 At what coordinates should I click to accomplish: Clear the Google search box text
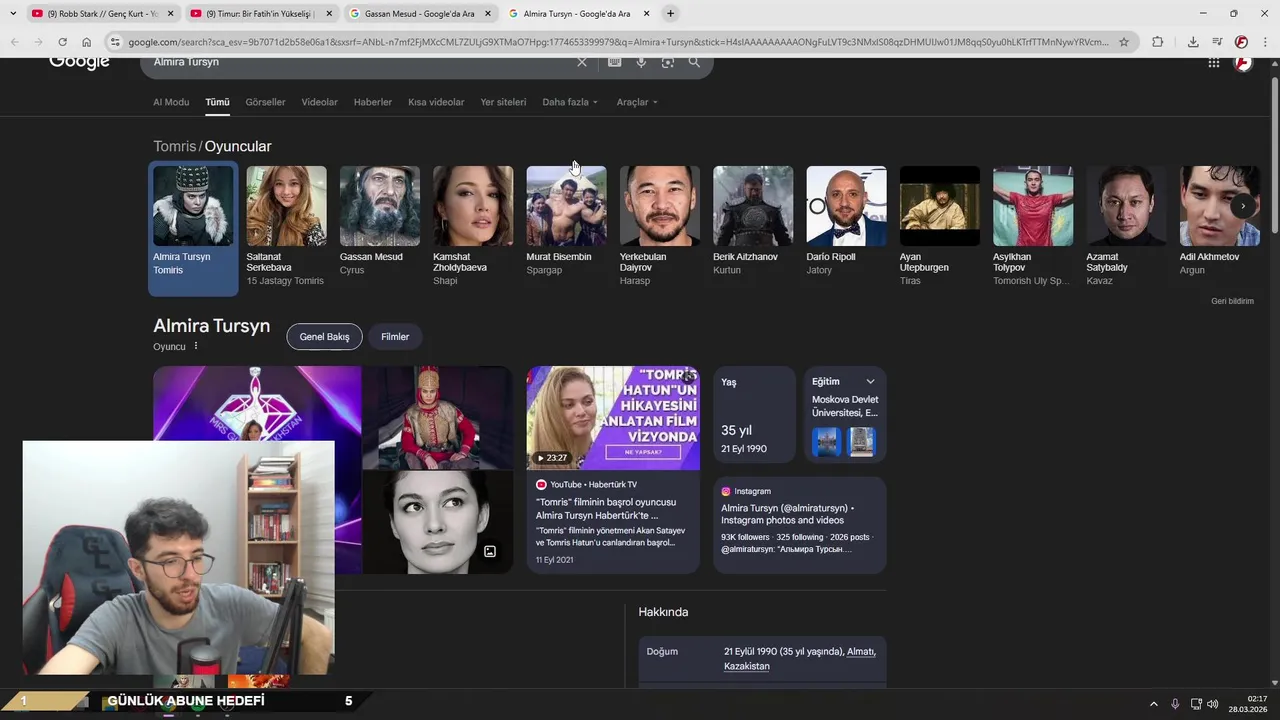click(x=582, y=62)
